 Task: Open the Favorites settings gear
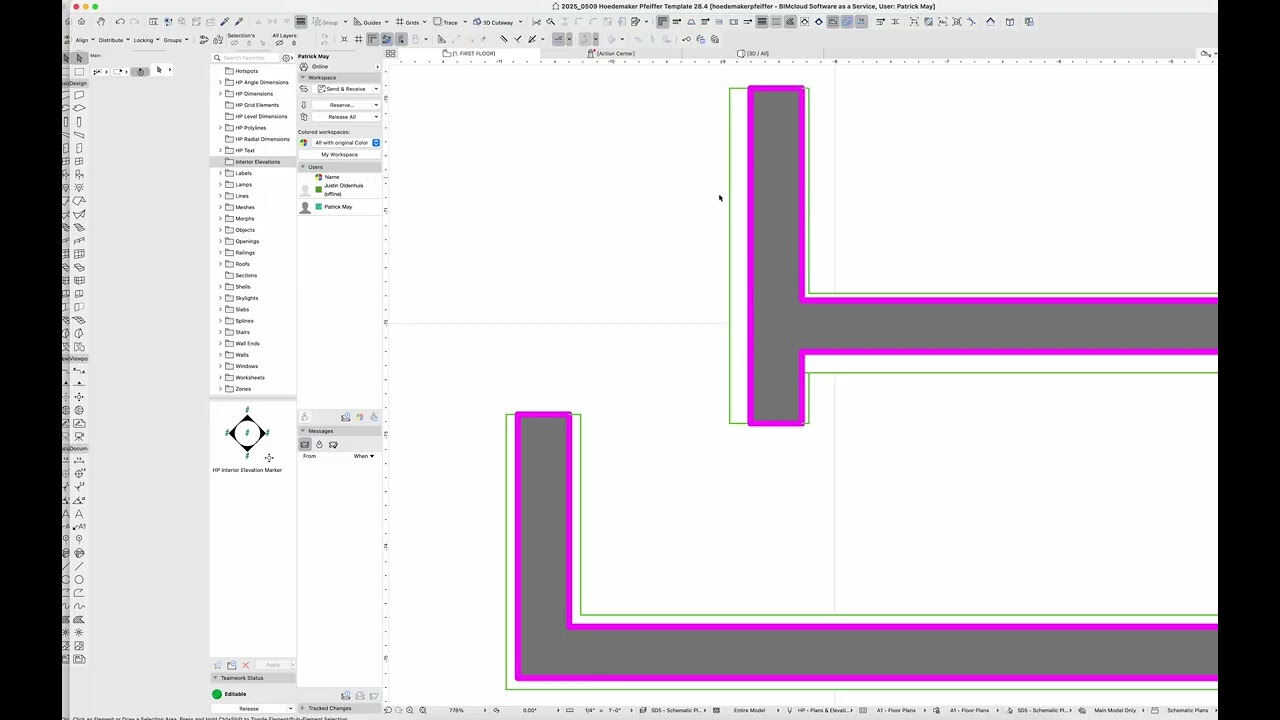(287, 58)
